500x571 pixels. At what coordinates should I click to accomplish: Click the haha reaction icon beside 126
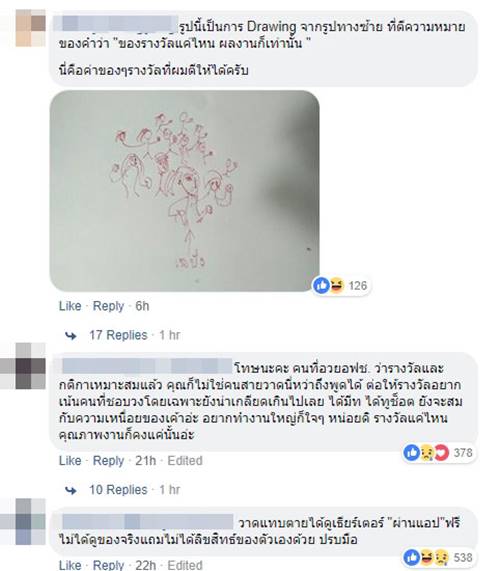coord(336,286)
